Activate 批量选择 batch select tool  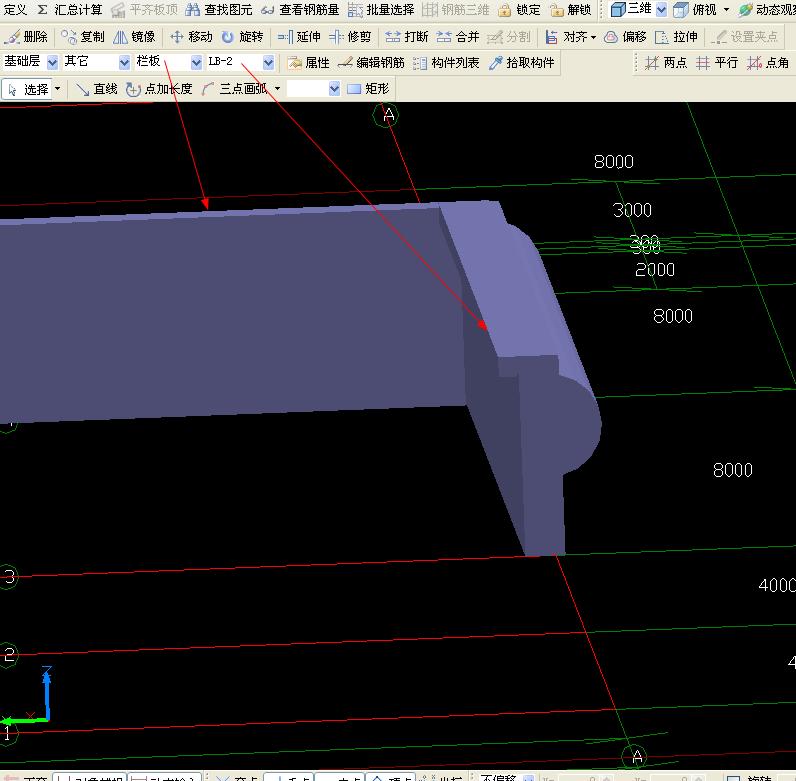point(381,10)
